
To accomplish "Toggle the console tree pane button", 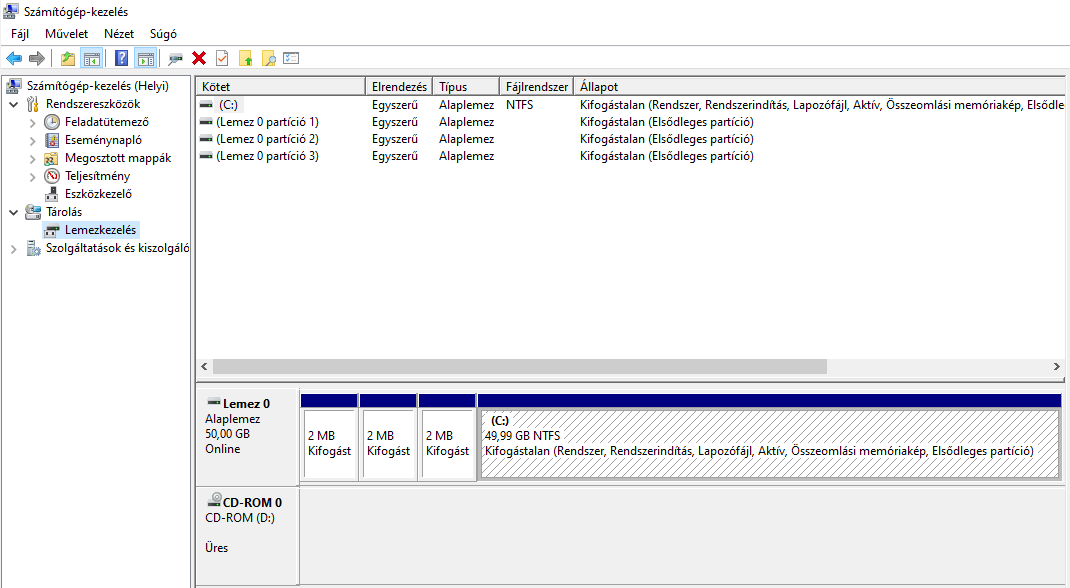I will pos(91,59).
